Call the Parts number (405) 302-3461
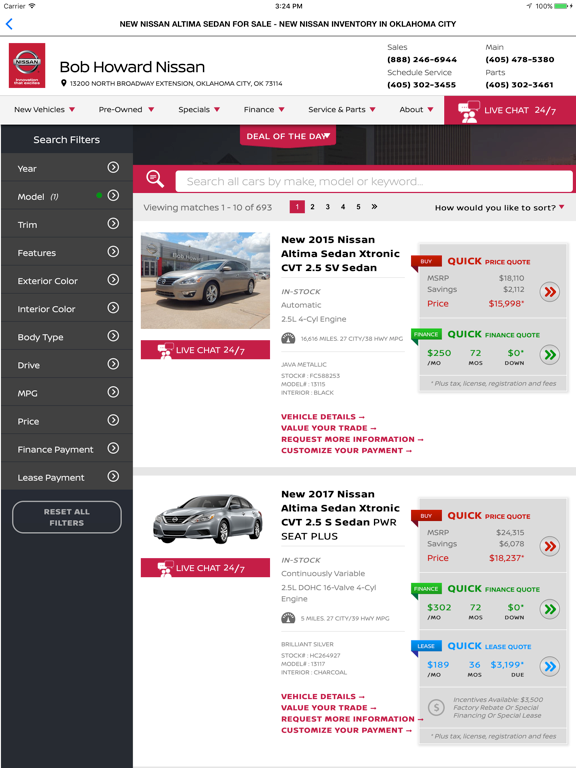576x768 pixels. (519, 85)
